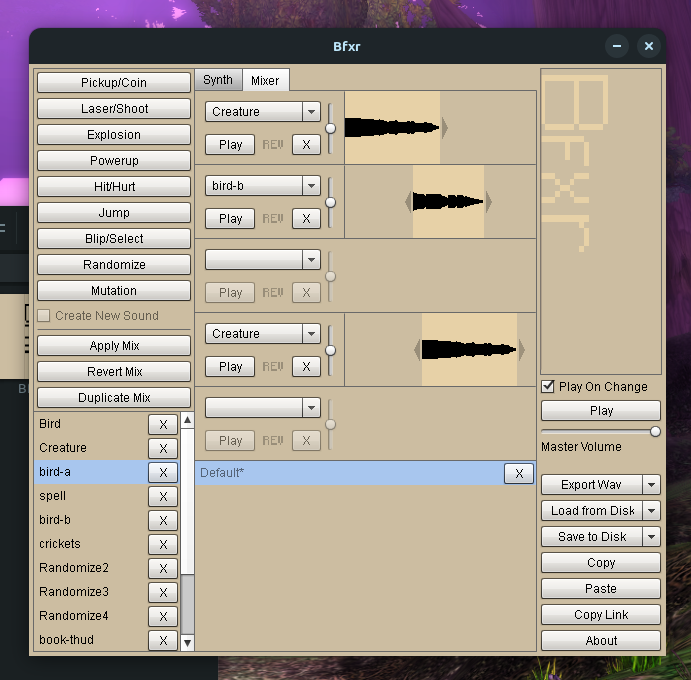691x680 pixels.
Task: Click the Paste button
Action: [601, 589]
